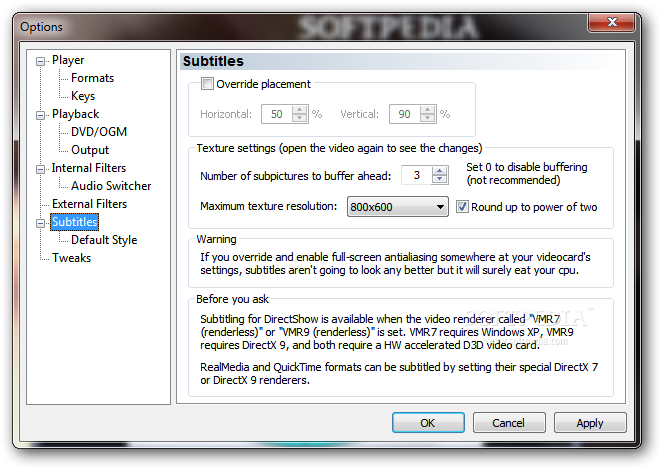The image size is (662, 469).
Task: Collapse the Player tree node
Action: tap(41, 62)
